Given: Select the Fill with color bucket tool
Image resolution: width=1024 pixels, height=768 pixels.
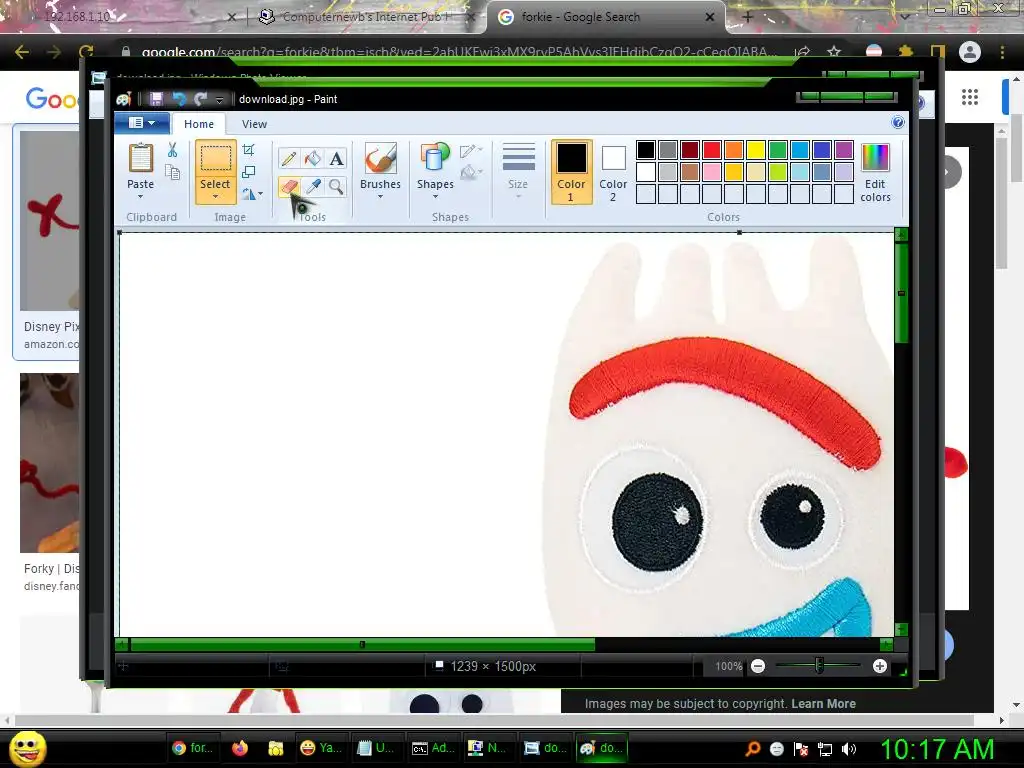Looking at the screenshot, I should pyautogui.click(x=312, y=158).
